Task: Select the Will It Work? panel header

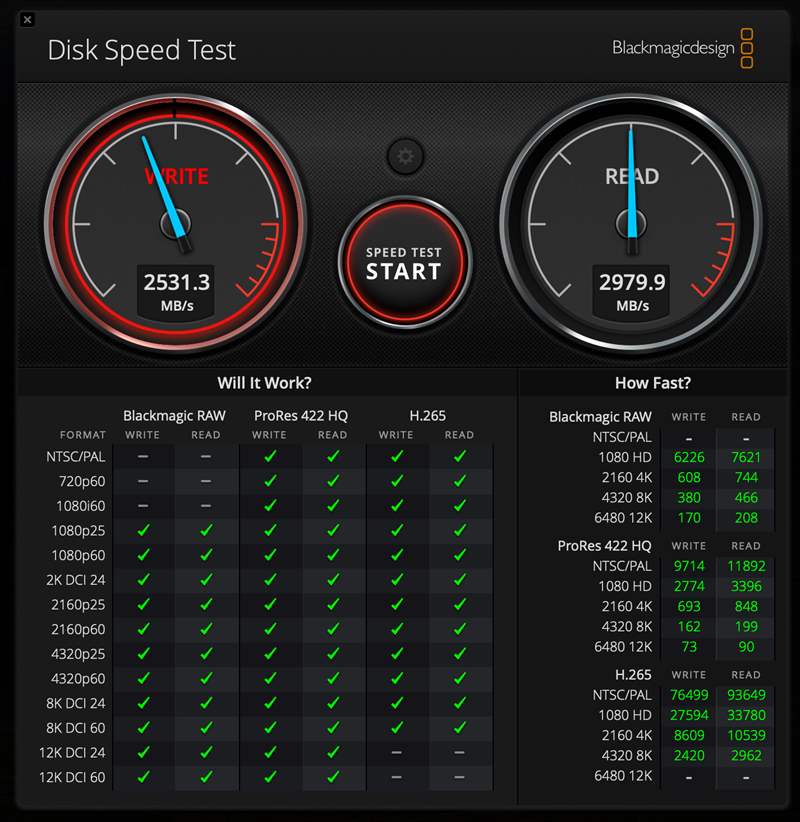Action: [x=264, y=383]
